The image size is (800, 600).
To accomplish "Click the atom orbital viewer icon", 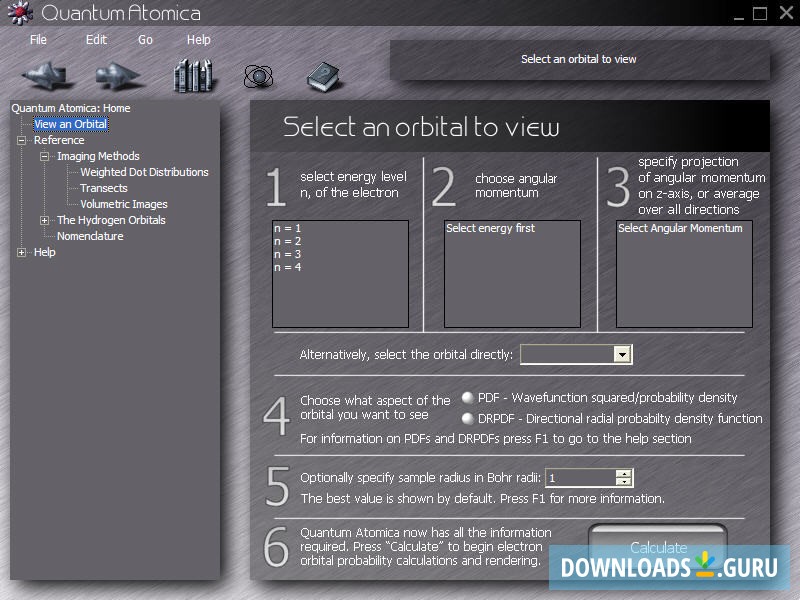I will 258,77.
